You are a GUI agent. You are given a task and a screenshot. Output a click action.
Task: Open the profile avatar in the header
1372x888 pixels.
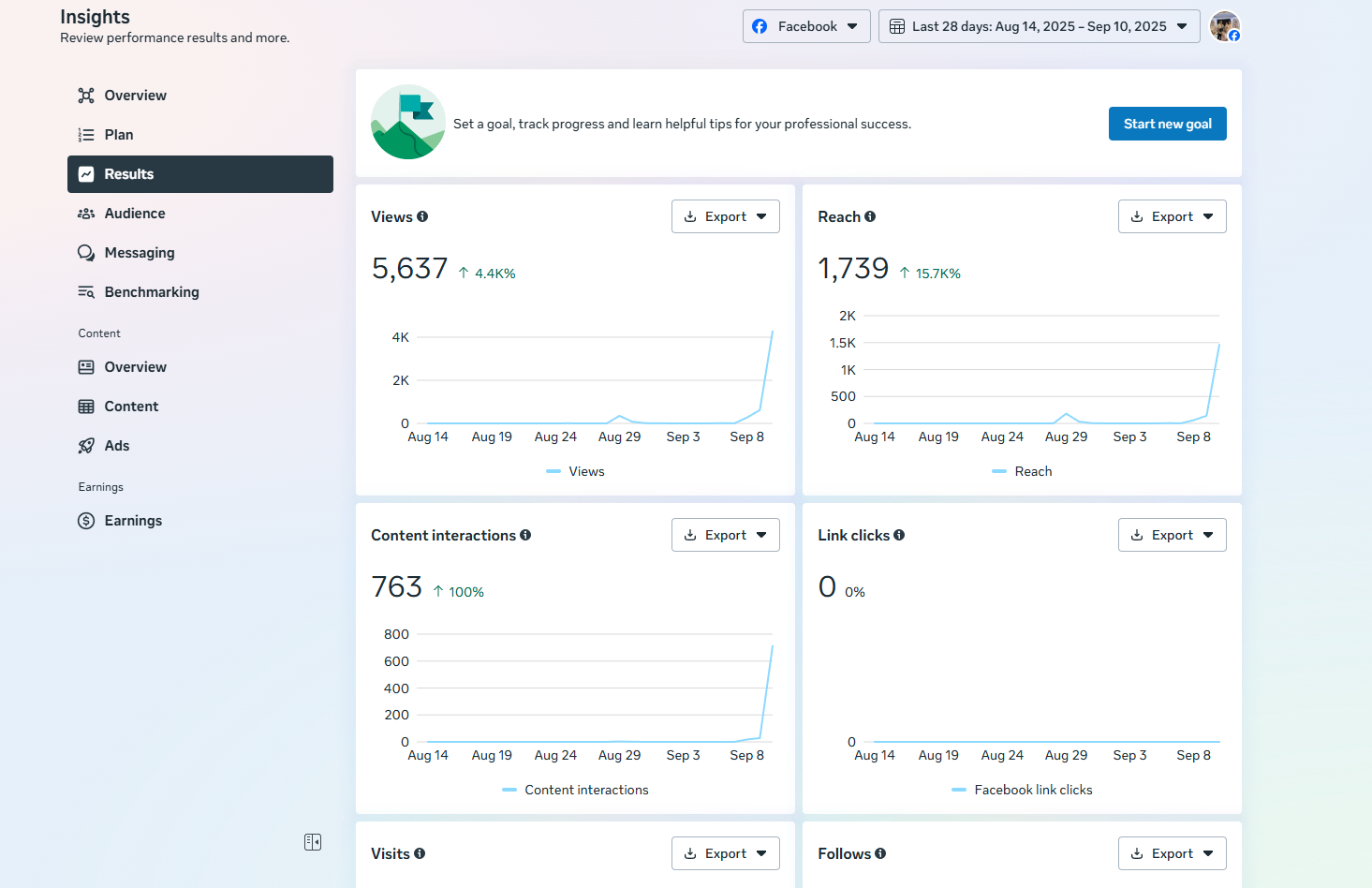coord(1224,26)
